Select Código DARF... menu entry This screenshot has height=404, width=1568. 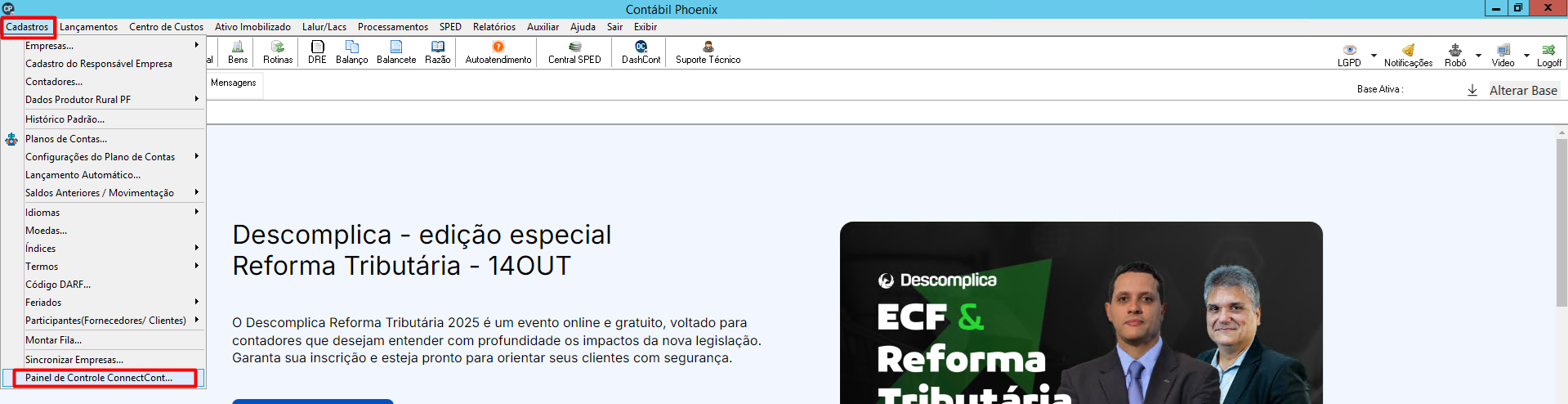(x=103, y=285)
